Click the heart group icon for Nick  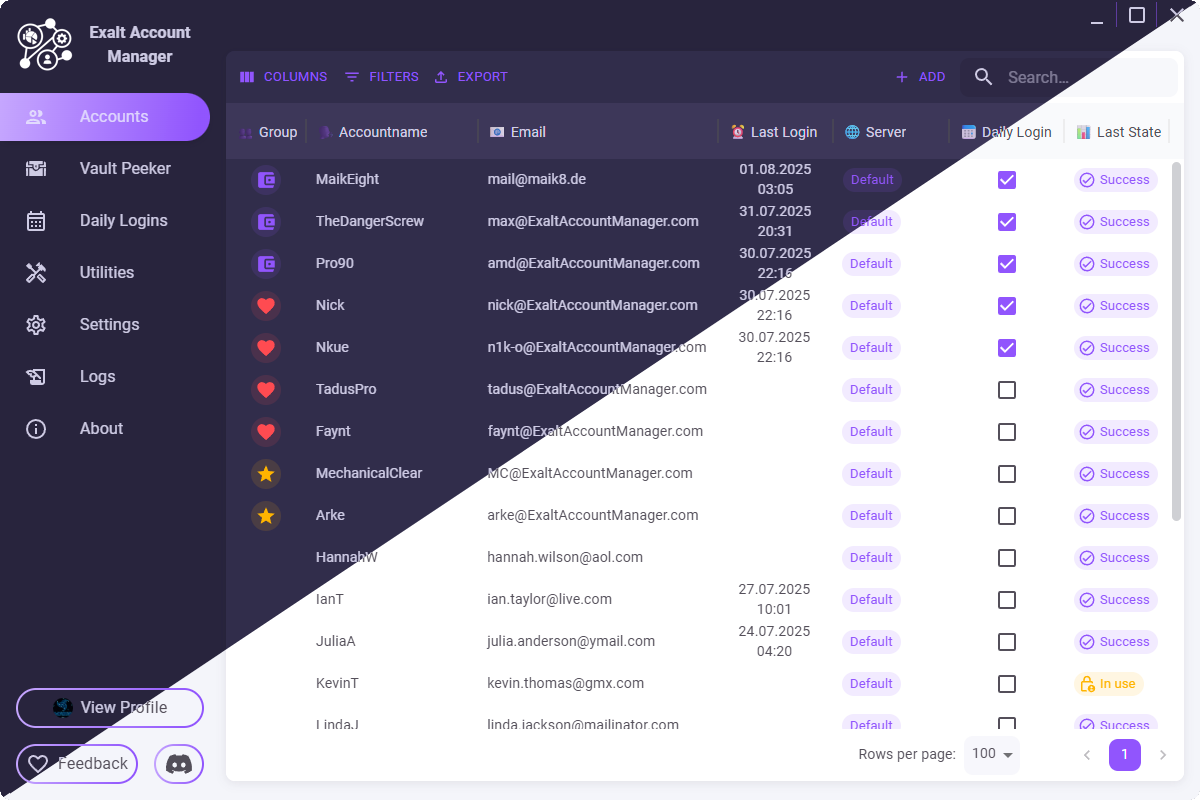tap(266, 306)
